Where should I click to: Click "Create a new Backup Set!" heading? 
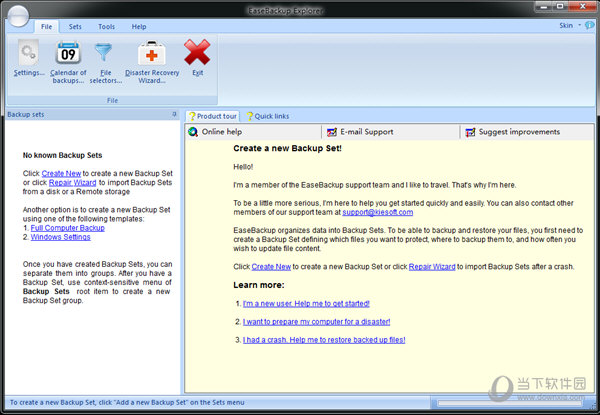(287, 148)
